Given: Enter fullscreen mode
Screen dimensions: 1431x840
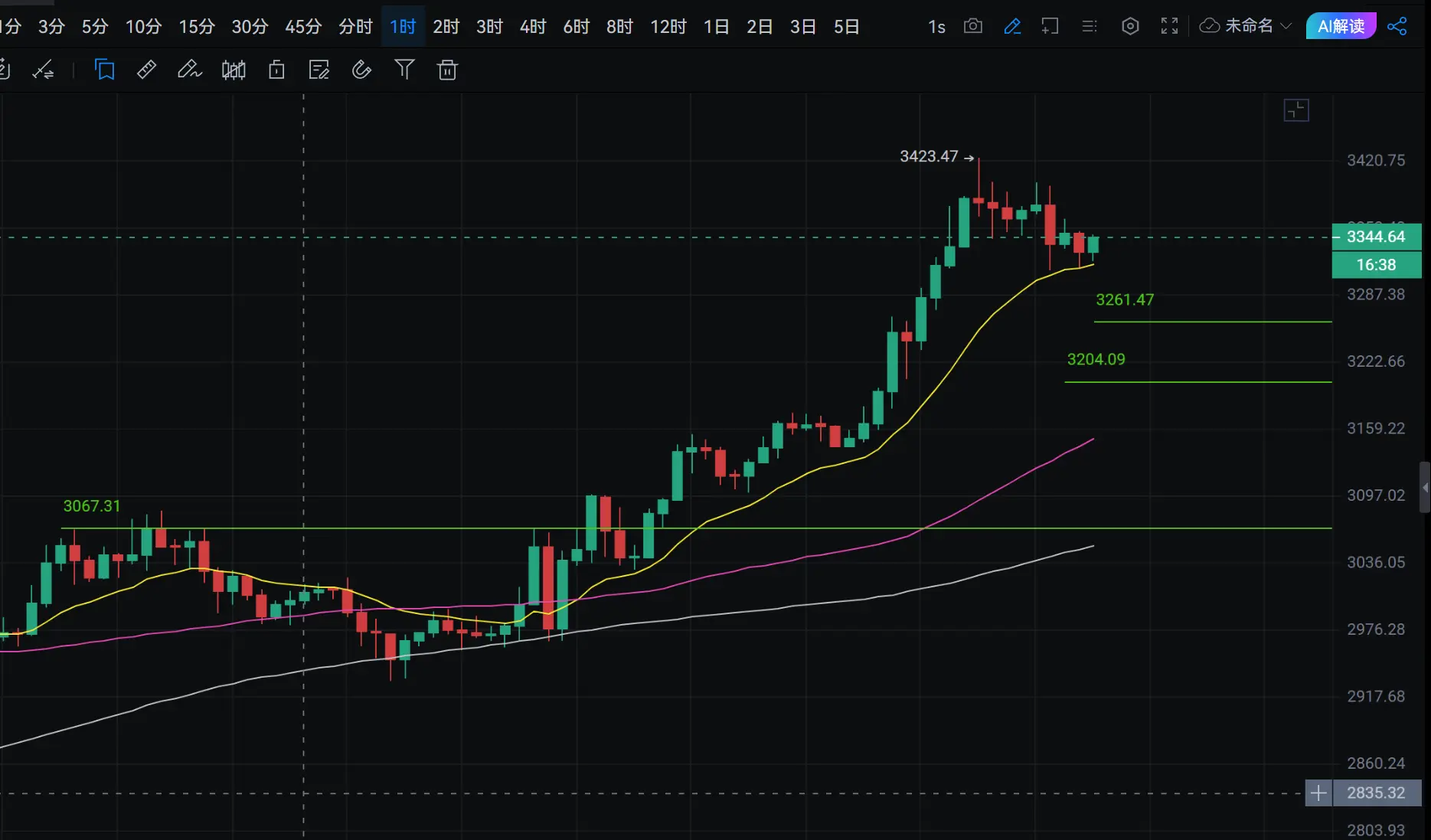Looking at the screenshot, I should pyautogui.click(x=1169, y=26).
